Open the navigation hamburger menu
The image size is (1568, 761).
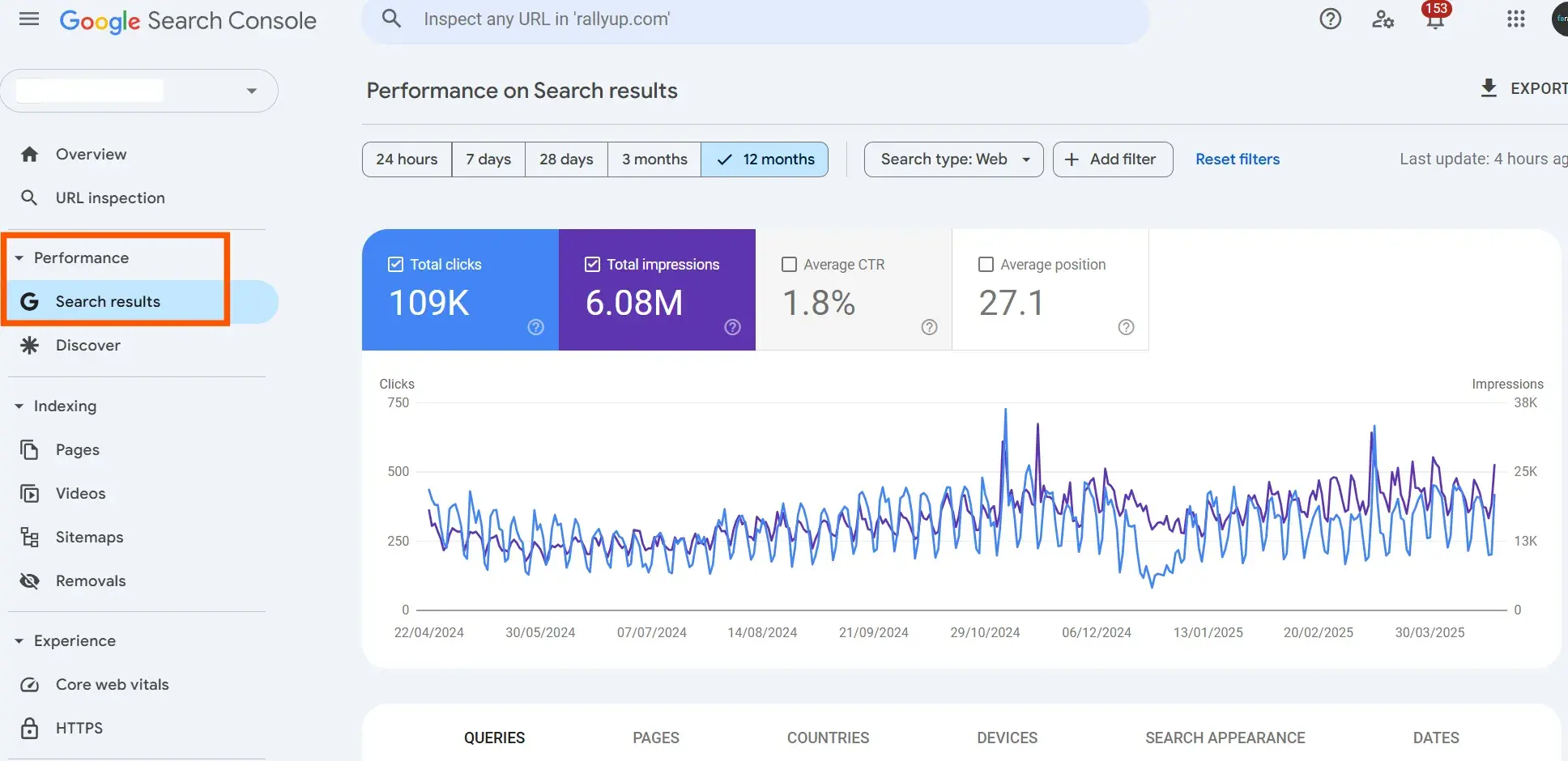(28, 19)
